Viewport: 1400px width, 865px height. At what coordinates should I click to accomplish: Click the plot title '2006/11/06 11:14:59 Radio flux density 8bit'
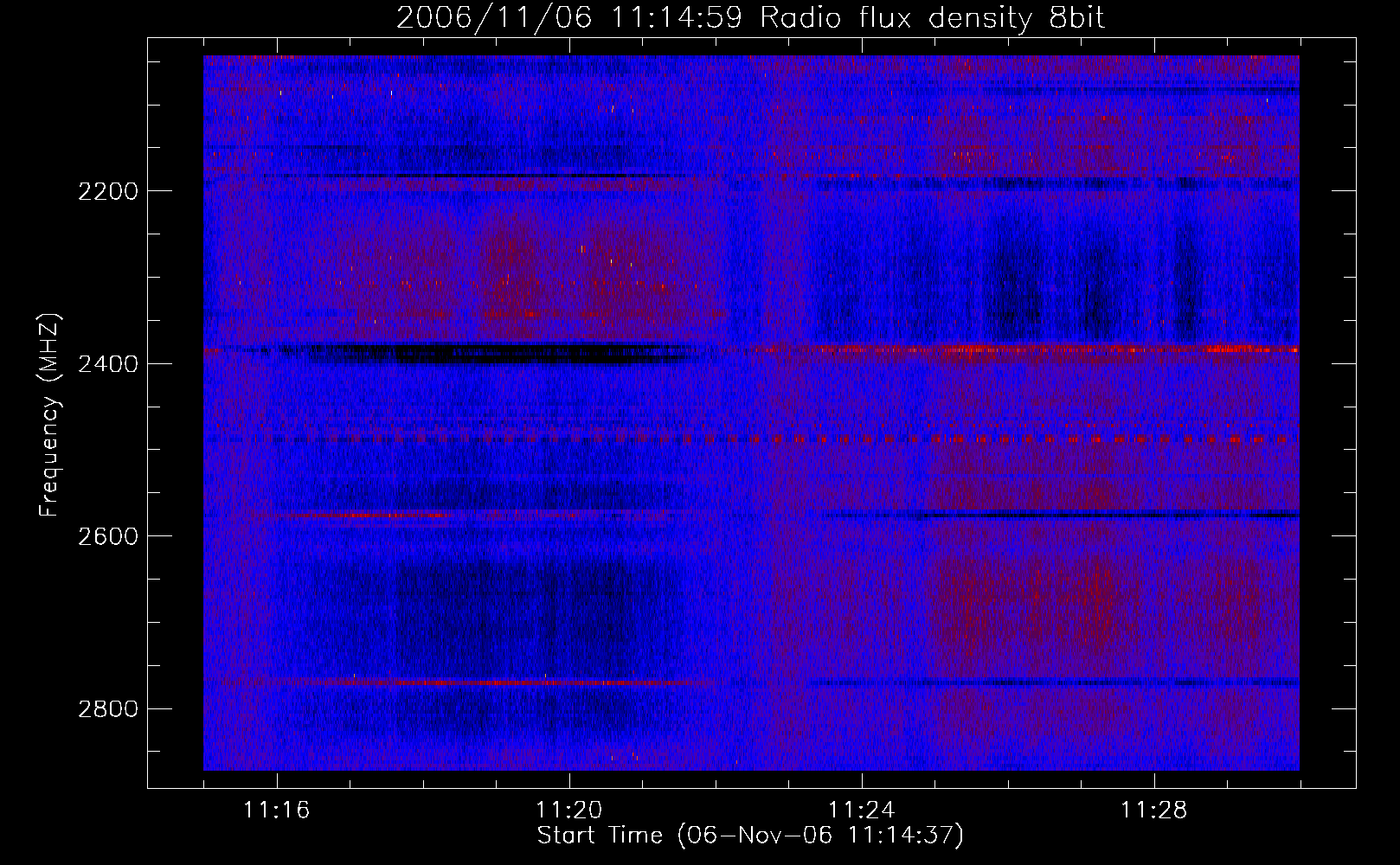click(750, 17)
